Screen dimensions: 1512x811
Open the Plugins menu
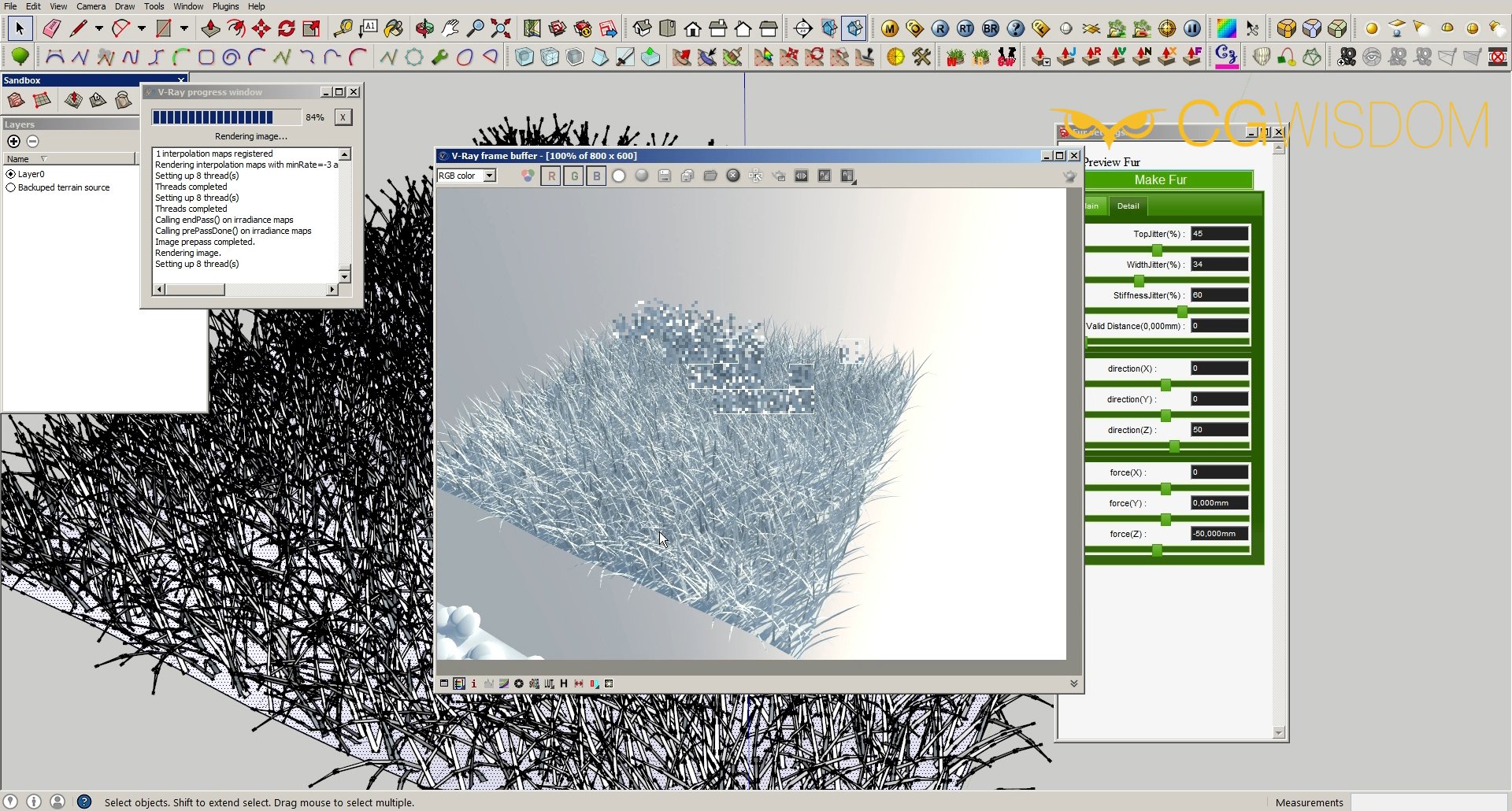225,6
